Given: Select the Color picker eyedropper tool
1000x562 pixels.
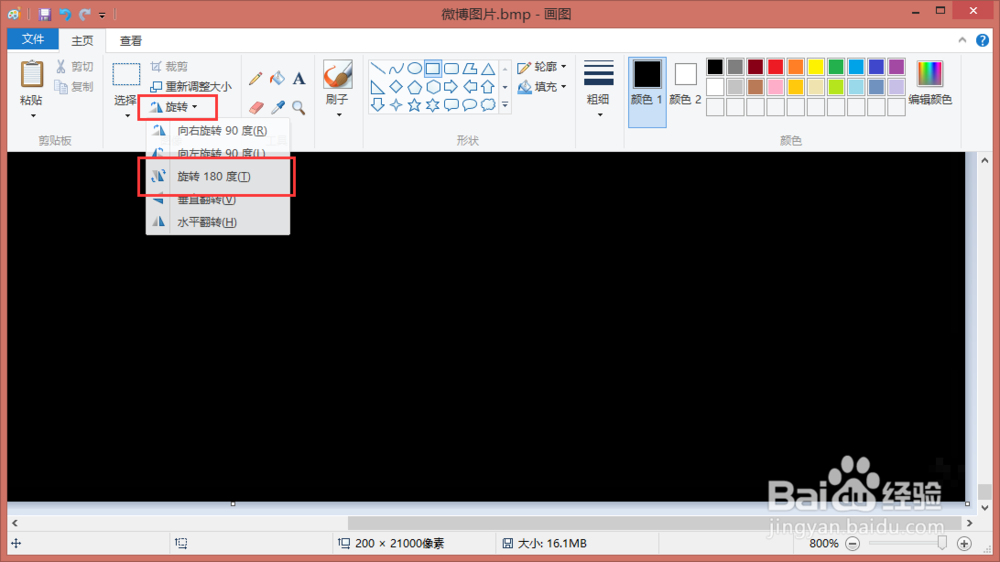Looking at the screenshot, I should [x=277, y=107].
